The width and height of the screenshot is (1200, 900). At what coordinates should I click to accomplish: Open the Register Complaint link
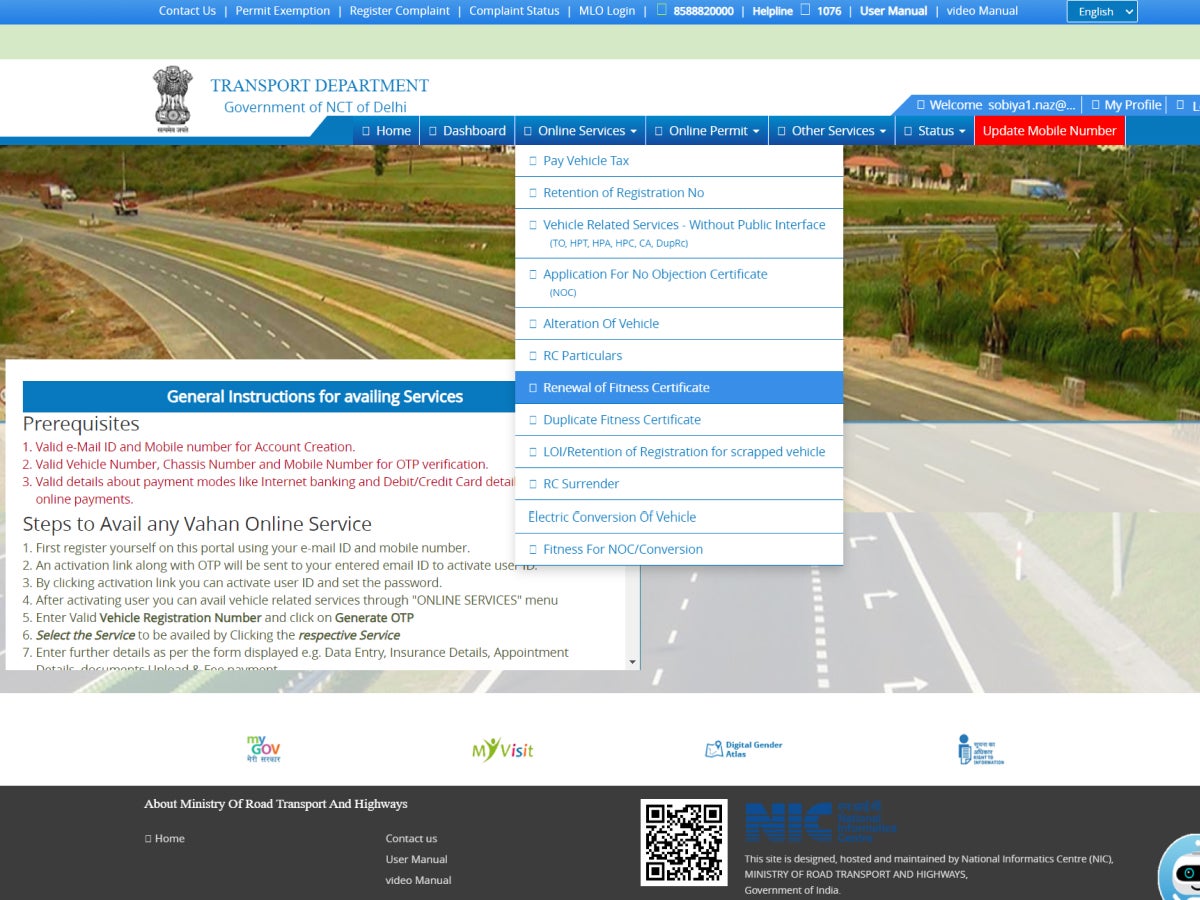tap(399, 11)
